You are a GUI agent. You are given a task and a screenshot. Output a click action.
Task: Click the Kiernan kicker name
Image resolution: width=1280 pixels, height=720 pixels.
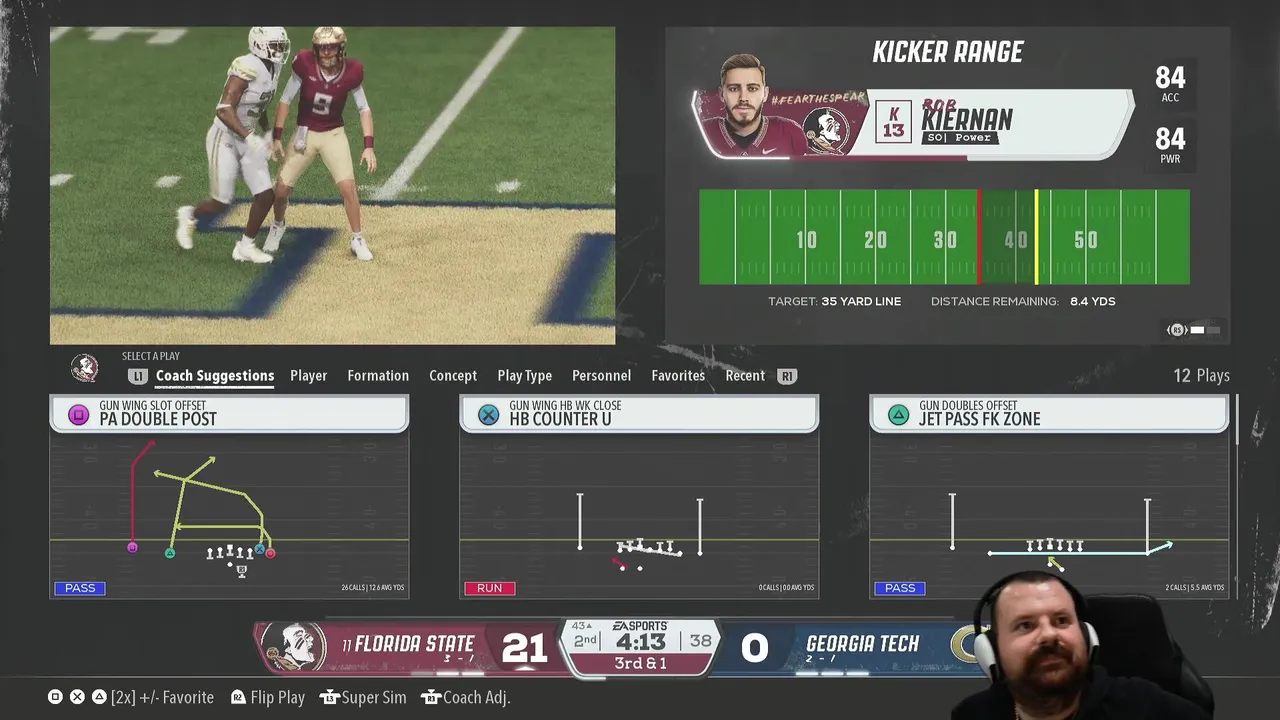click(x=967, y=120)
